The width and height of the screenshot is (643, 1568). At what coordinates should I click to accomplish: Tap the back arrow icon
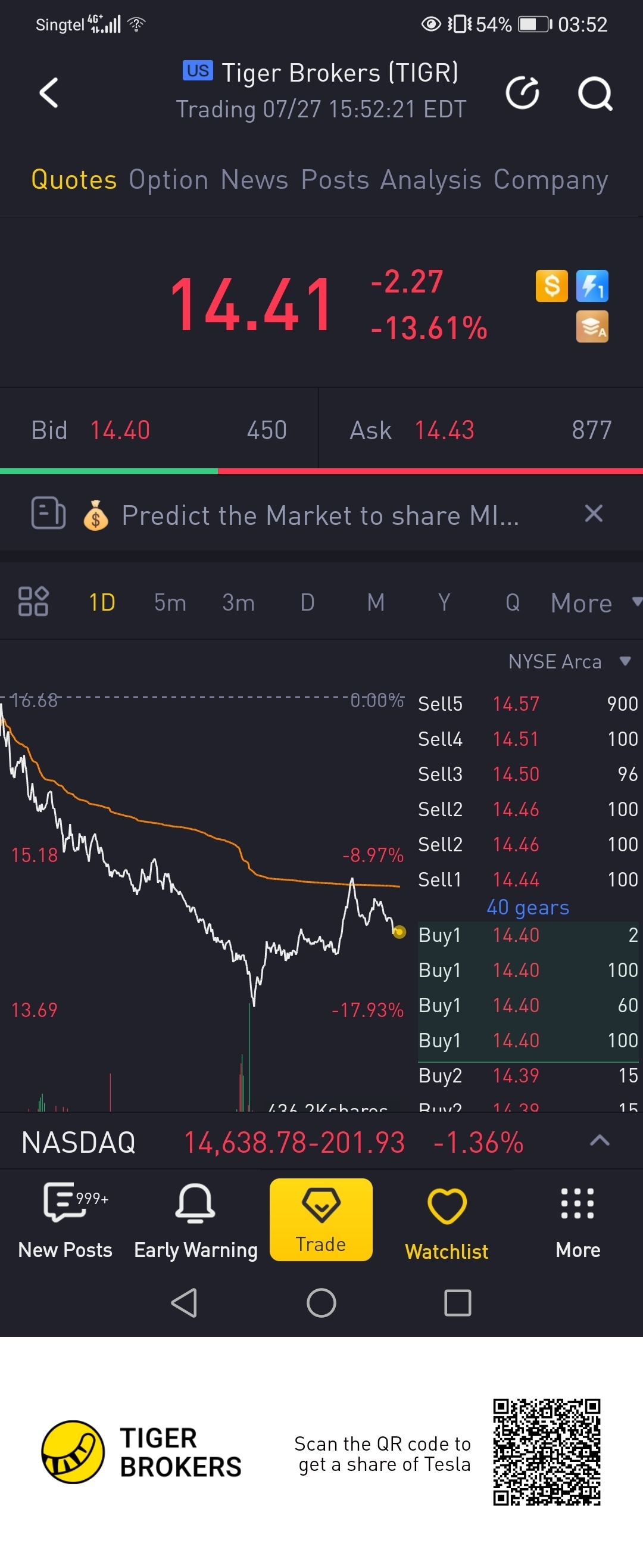coord(49,92)
